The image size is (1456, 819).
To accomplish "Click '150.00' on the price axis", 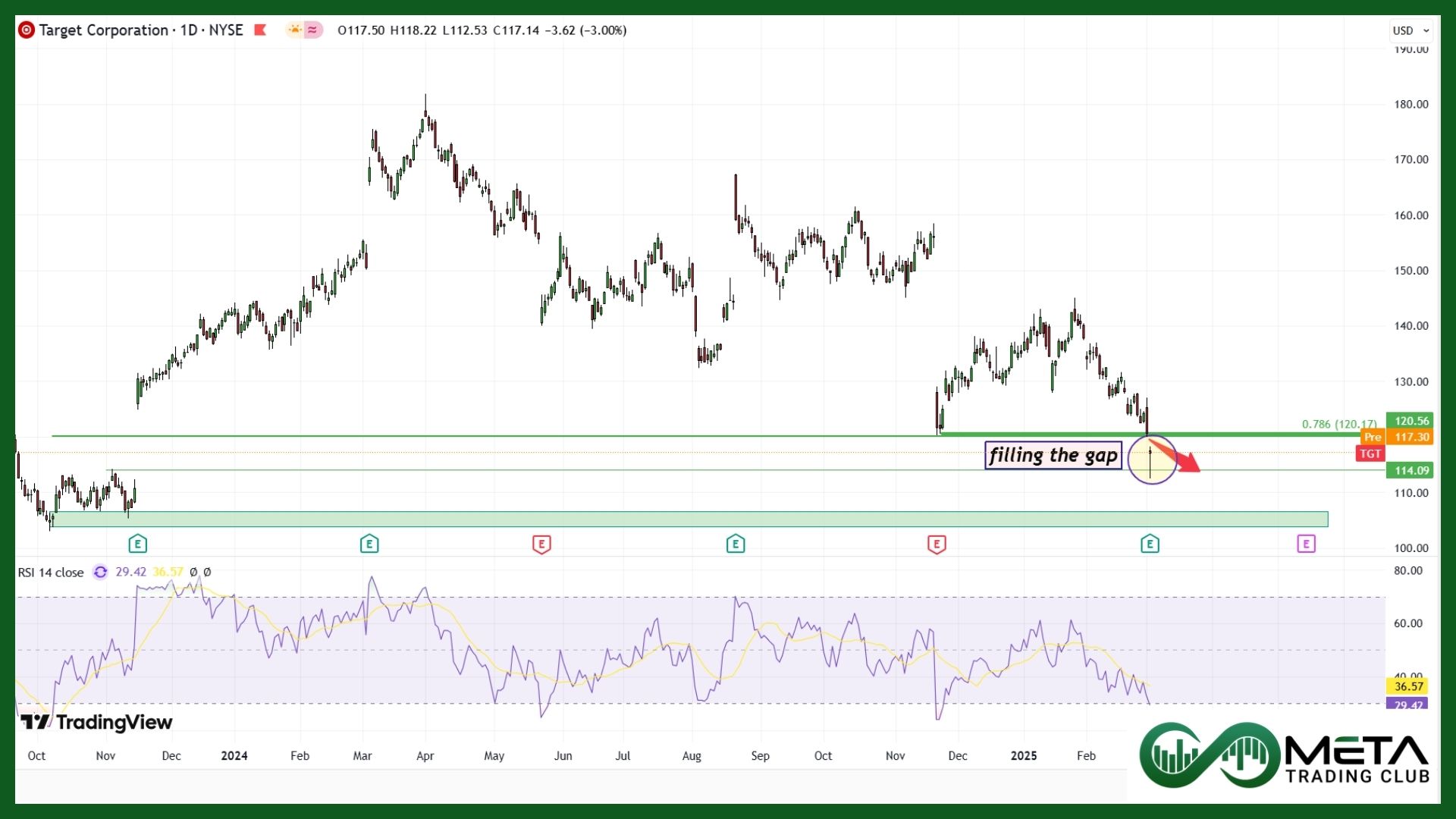I will (1411, 271).
